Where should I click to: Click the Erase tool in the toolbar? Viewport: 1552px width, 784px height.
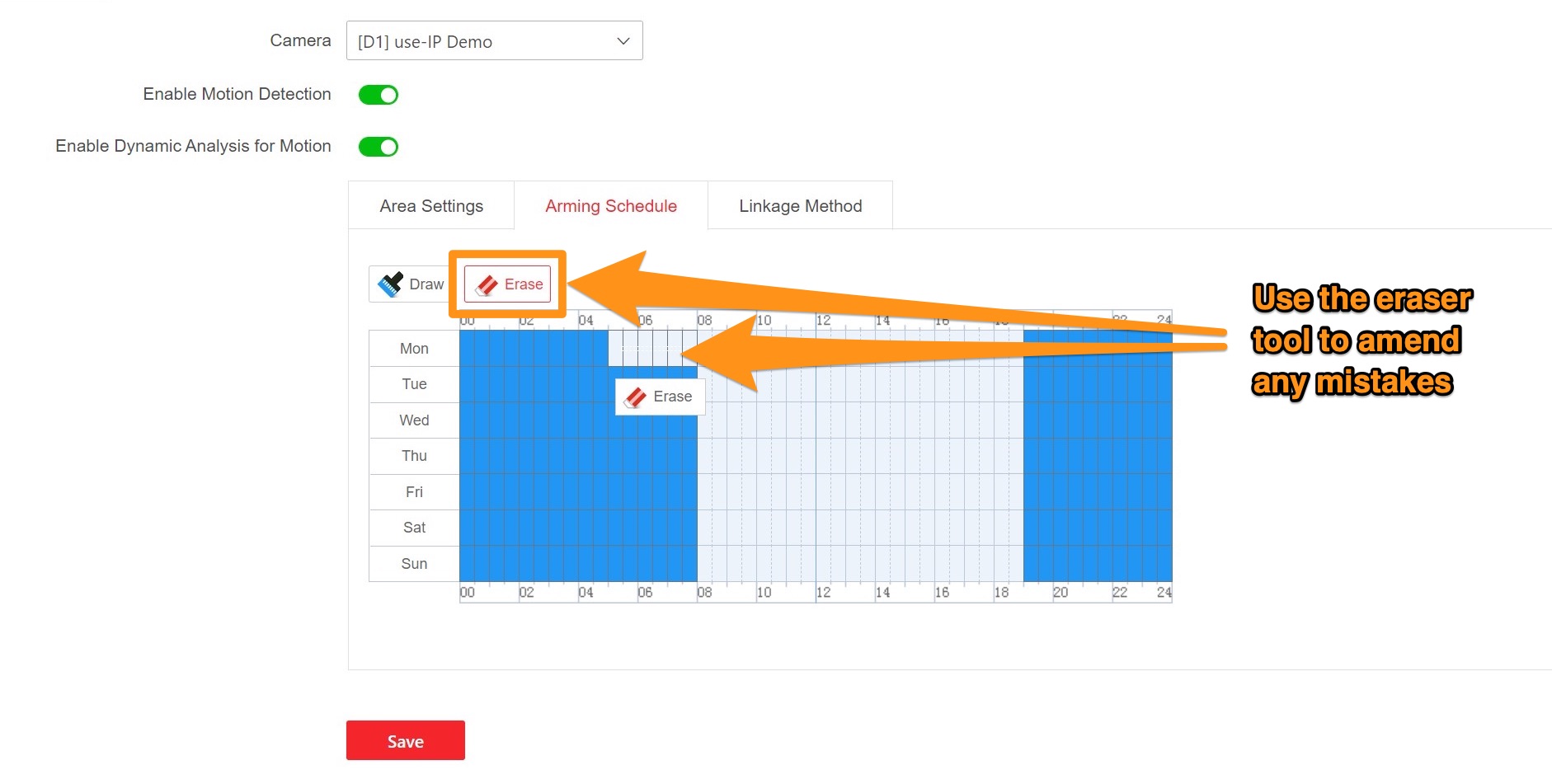pyautogui.click(x=508, y=284)
